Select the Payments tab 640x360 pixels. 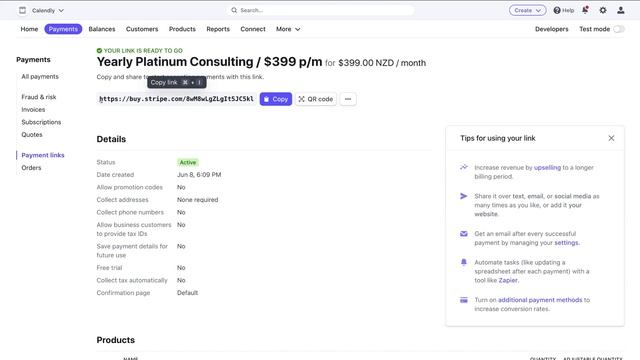63,29
